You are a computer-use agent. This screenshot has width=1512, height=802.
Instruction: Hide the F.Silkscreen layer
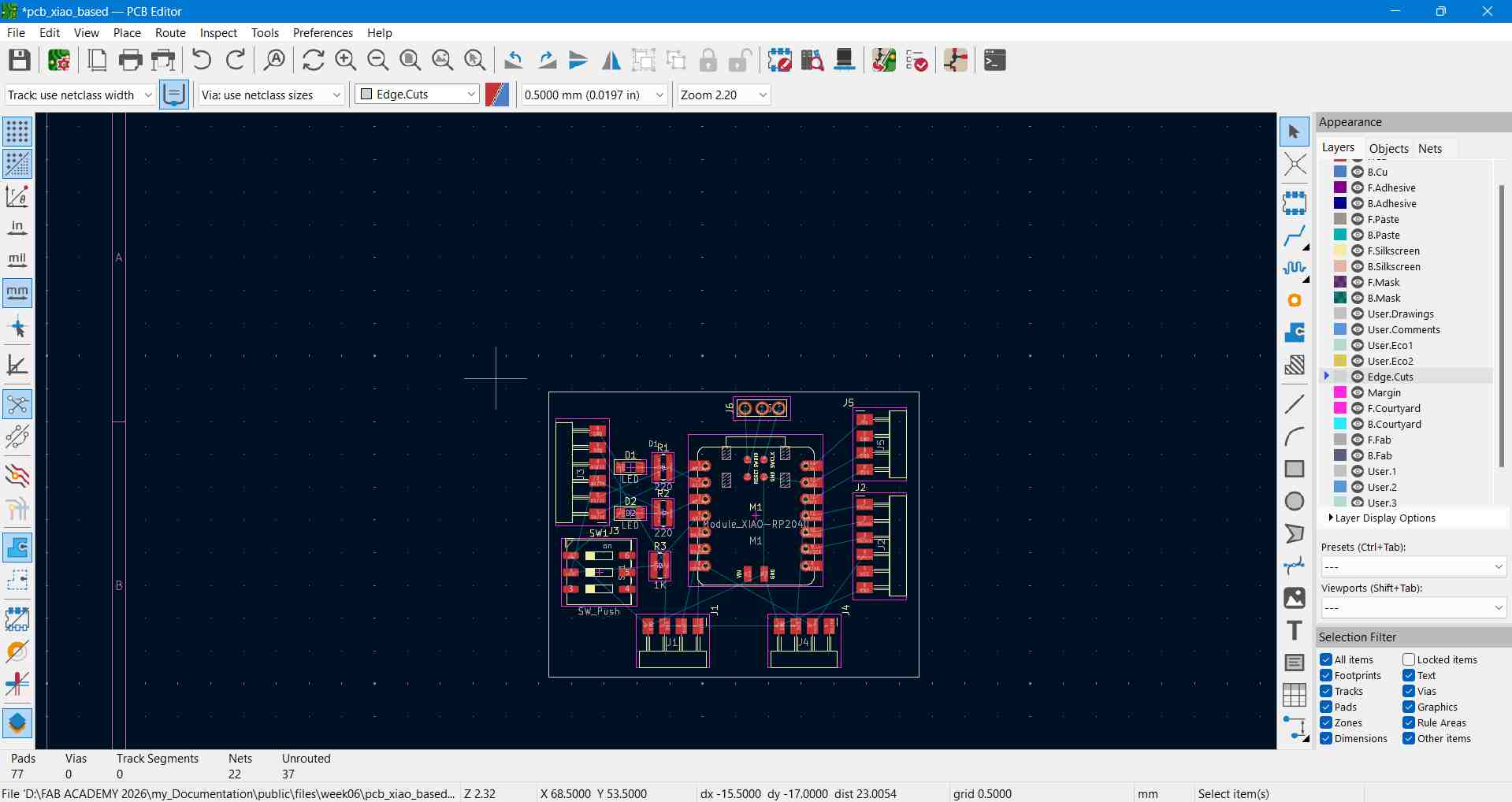click(1357, 251)
